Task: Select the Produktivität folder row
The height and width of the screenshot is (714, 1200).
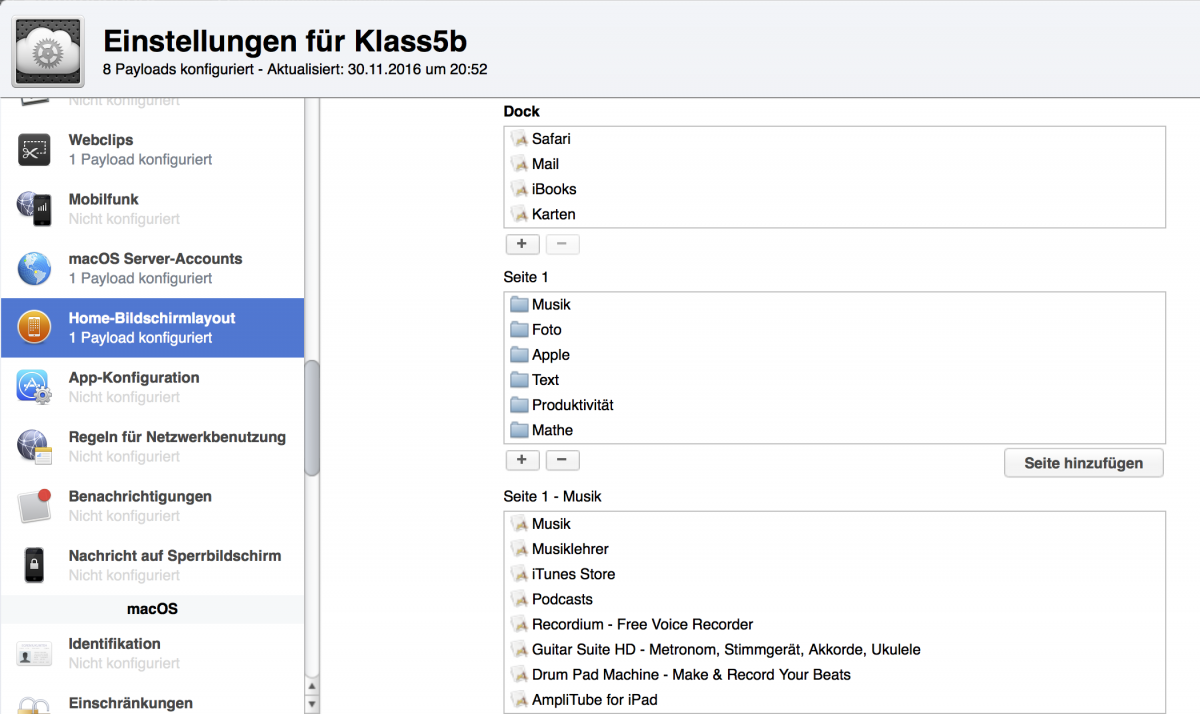Action: click(x=835, y=404)
